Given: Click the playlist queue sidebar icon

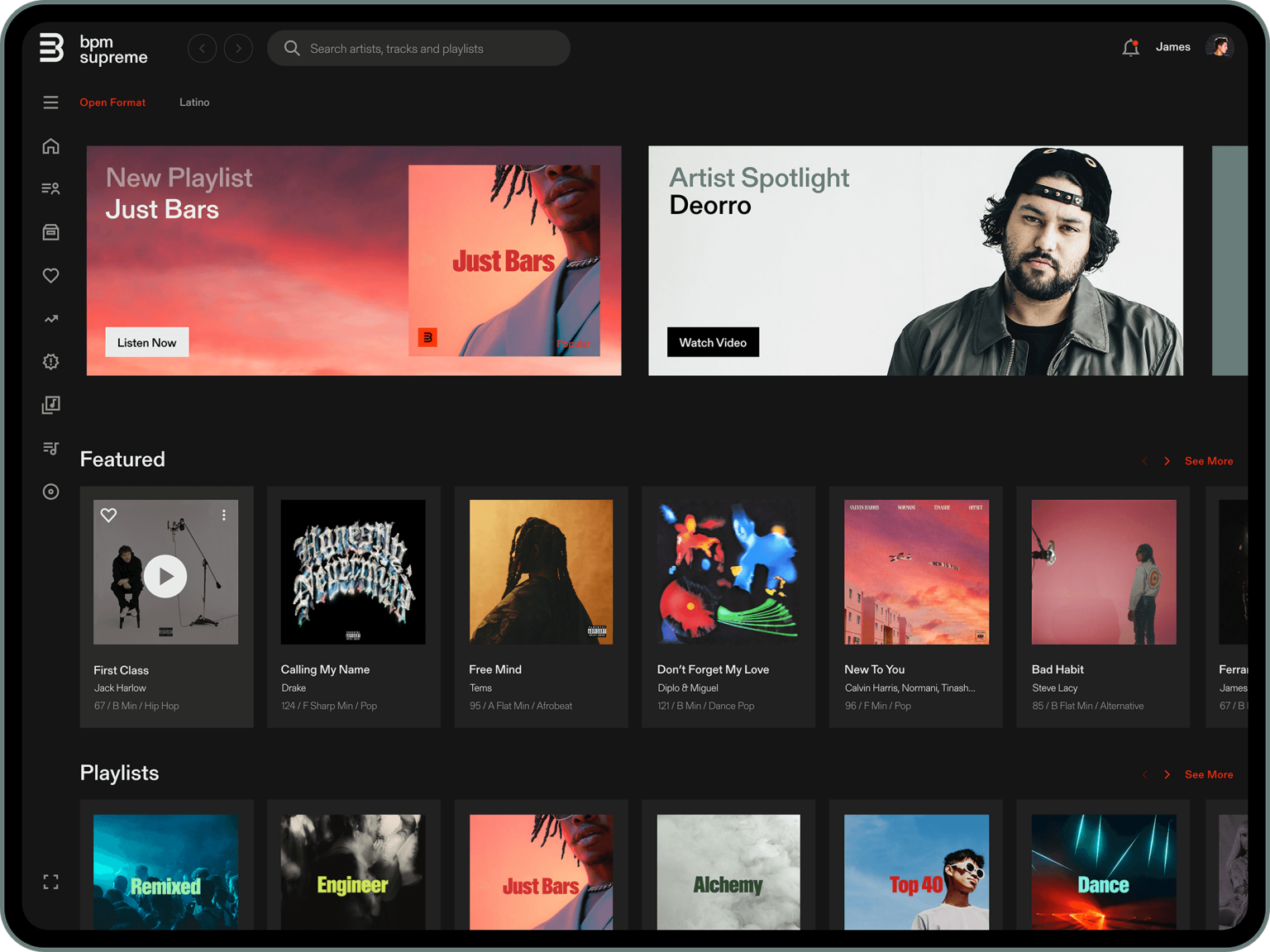Looking at the screenshot, I should (x=50, y=448).
